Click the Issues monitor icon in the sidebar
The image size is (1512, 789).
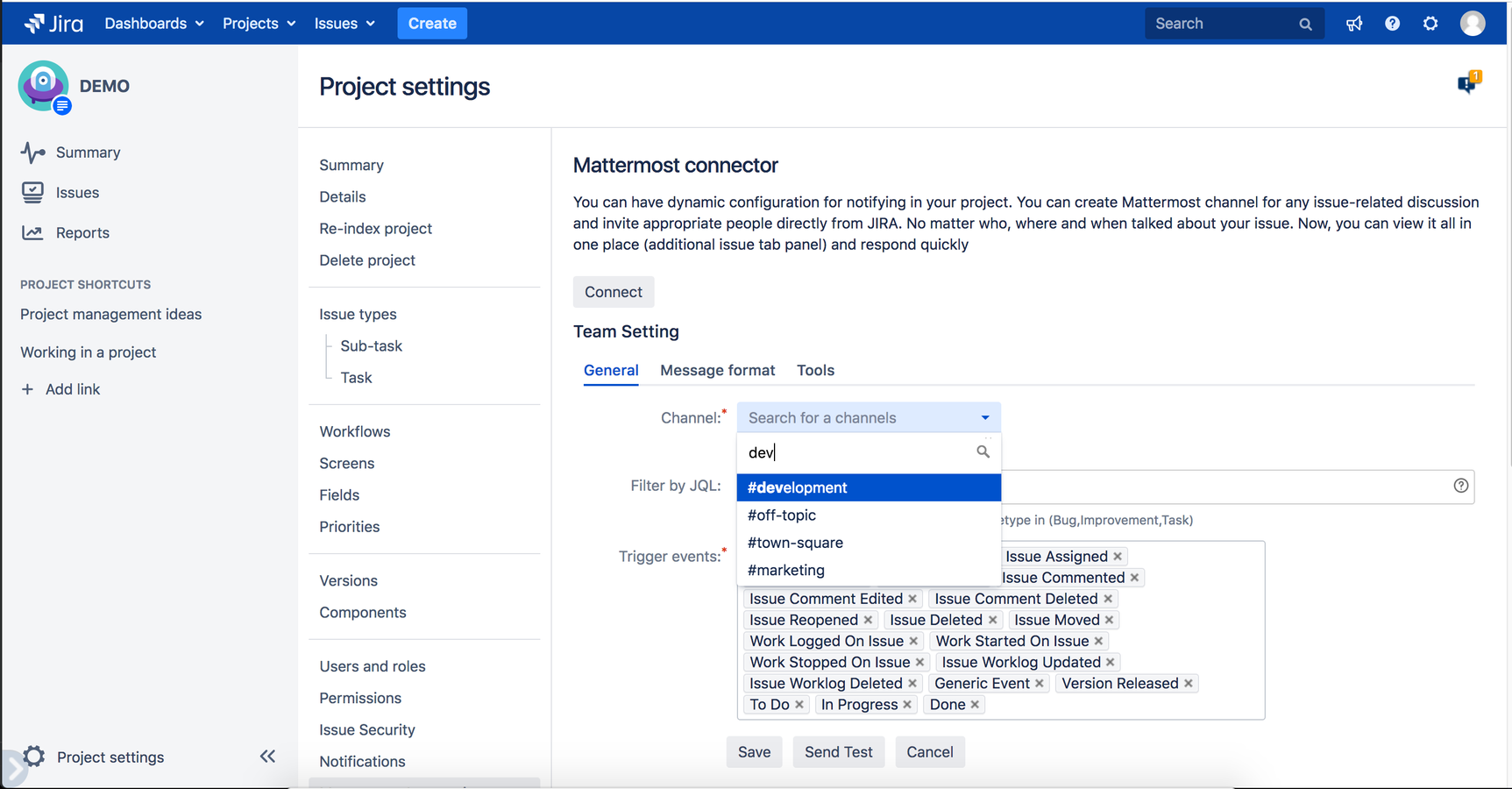pos(32,193)
